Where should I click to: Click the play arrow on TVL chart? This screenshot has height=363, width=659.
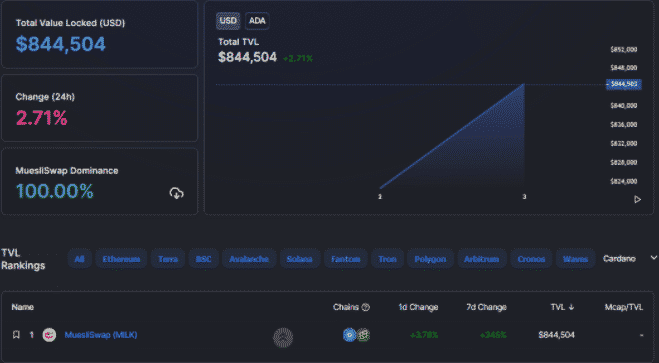638,200
